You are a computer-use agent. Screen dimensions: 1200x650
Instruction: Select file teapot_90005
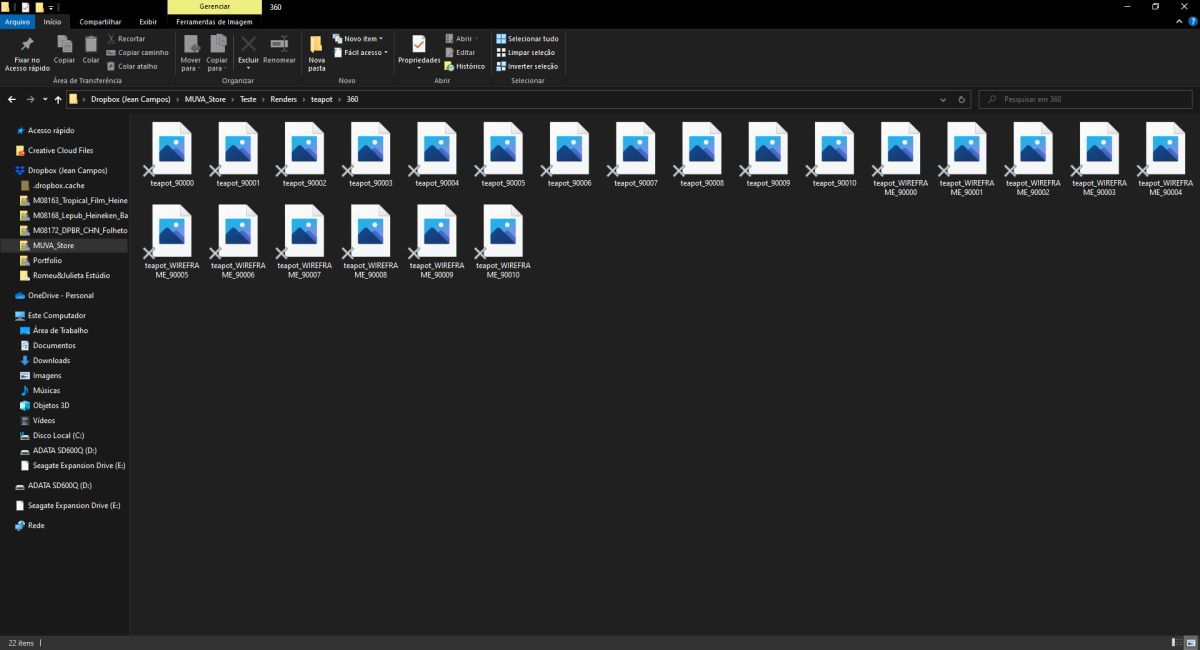coord(503,155)
